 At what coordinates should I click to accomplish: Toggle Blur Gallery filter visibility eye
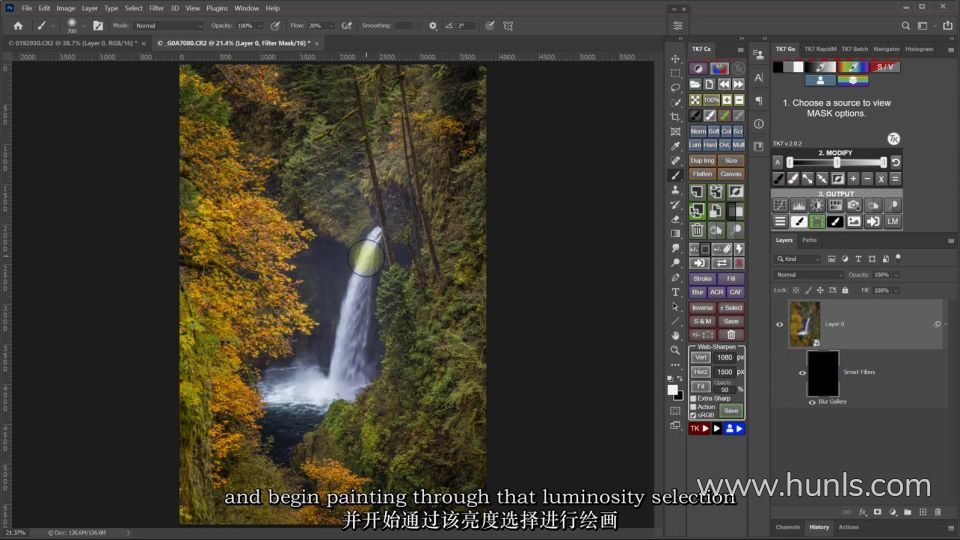(x=812, y=402)
